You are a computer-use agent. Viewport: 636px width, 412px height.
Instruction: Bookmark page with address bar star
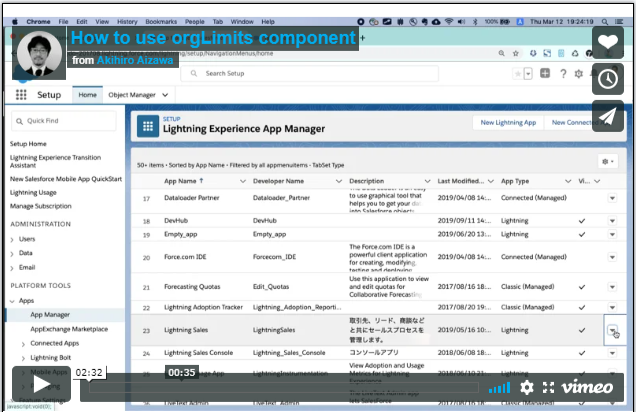click(516, 53)
